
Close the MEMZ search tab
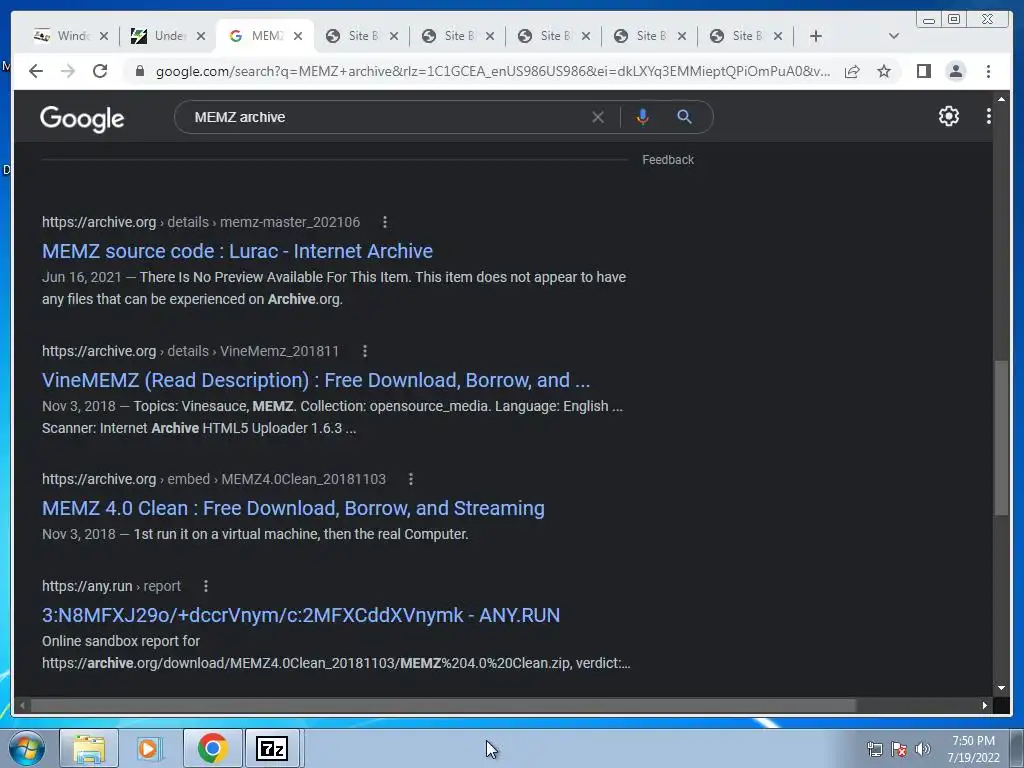[298, 36]
